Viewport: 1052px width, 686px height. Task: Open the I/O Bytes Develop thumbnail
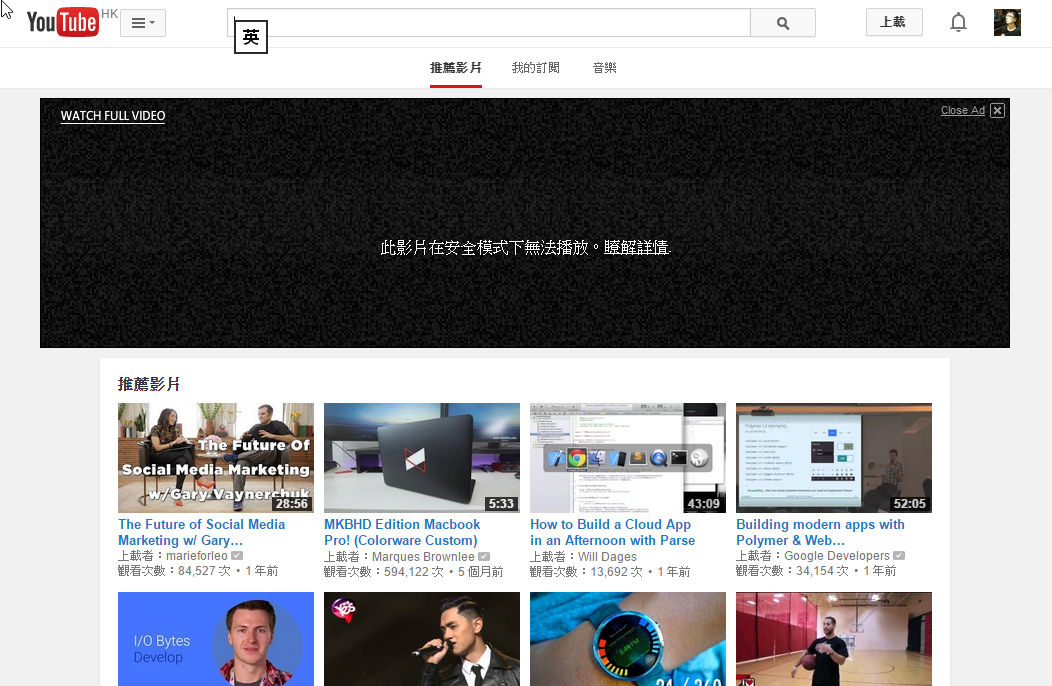[x=216, y=639]
